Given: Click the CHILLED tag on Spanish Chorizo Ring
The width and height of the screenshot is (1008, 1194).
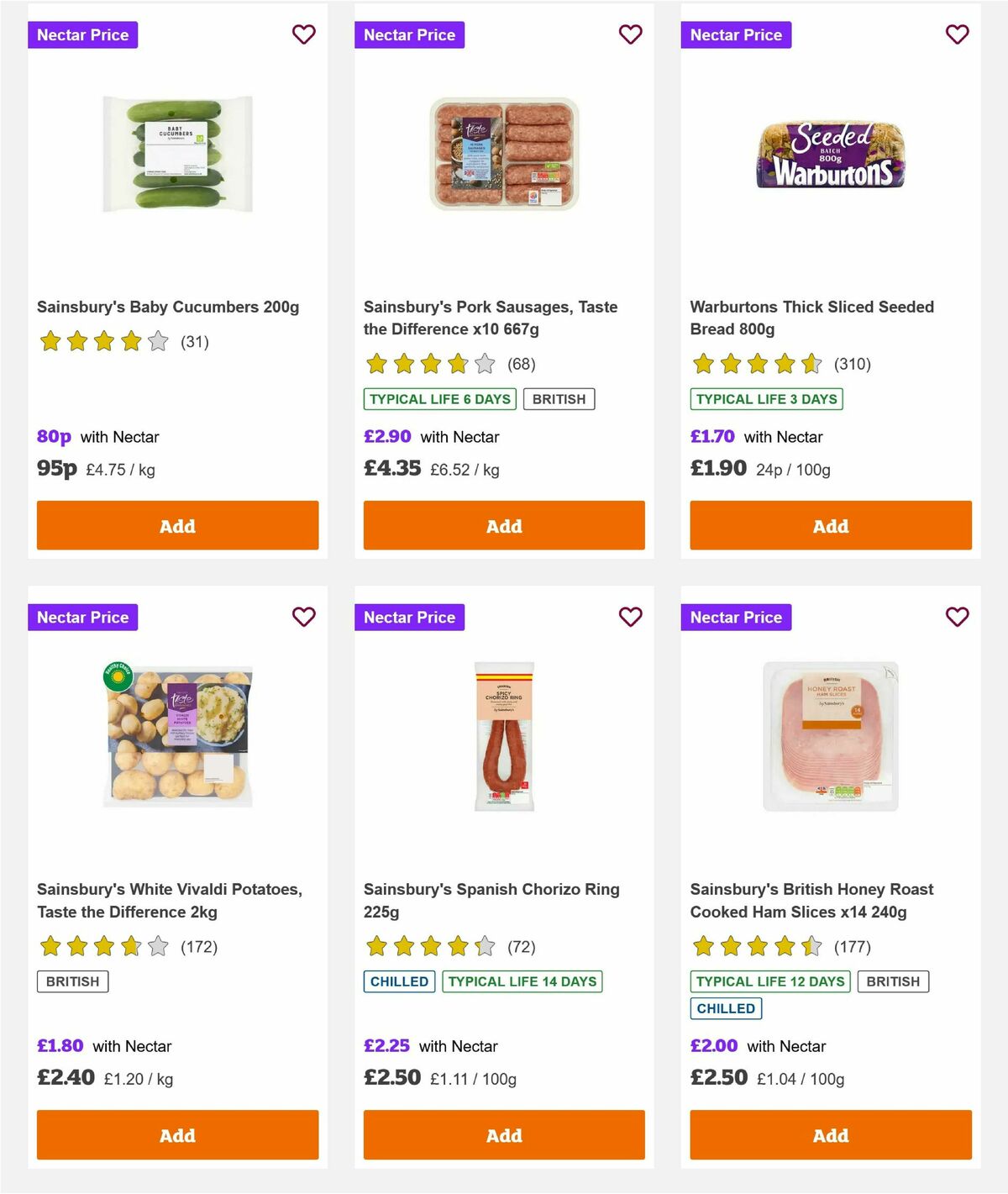Looking at the screenshot, I should click(x=398, y=981).
